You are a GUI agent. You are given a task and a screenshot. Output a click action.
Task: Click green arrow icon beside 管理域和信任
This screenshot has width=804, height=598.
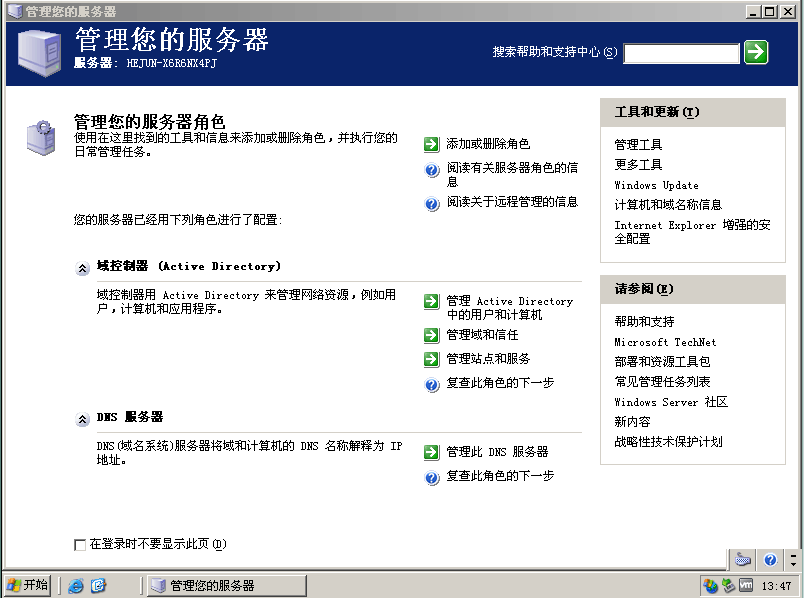coord(431,335)
